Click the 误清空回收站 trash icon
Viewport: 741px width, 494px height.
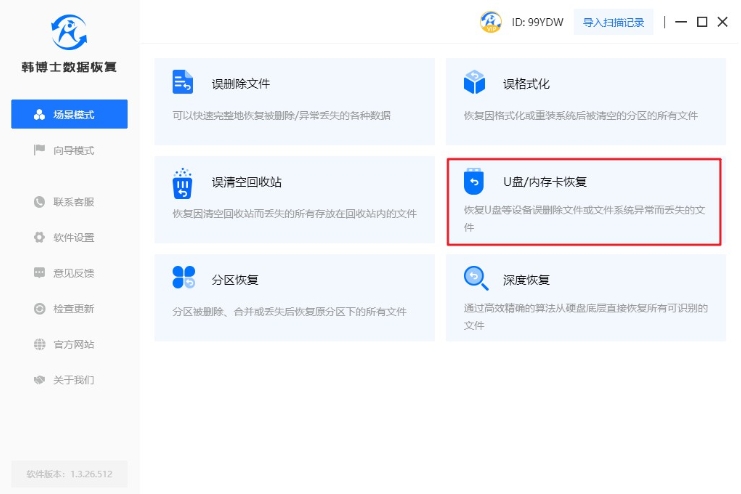click(x=182, y=184)
